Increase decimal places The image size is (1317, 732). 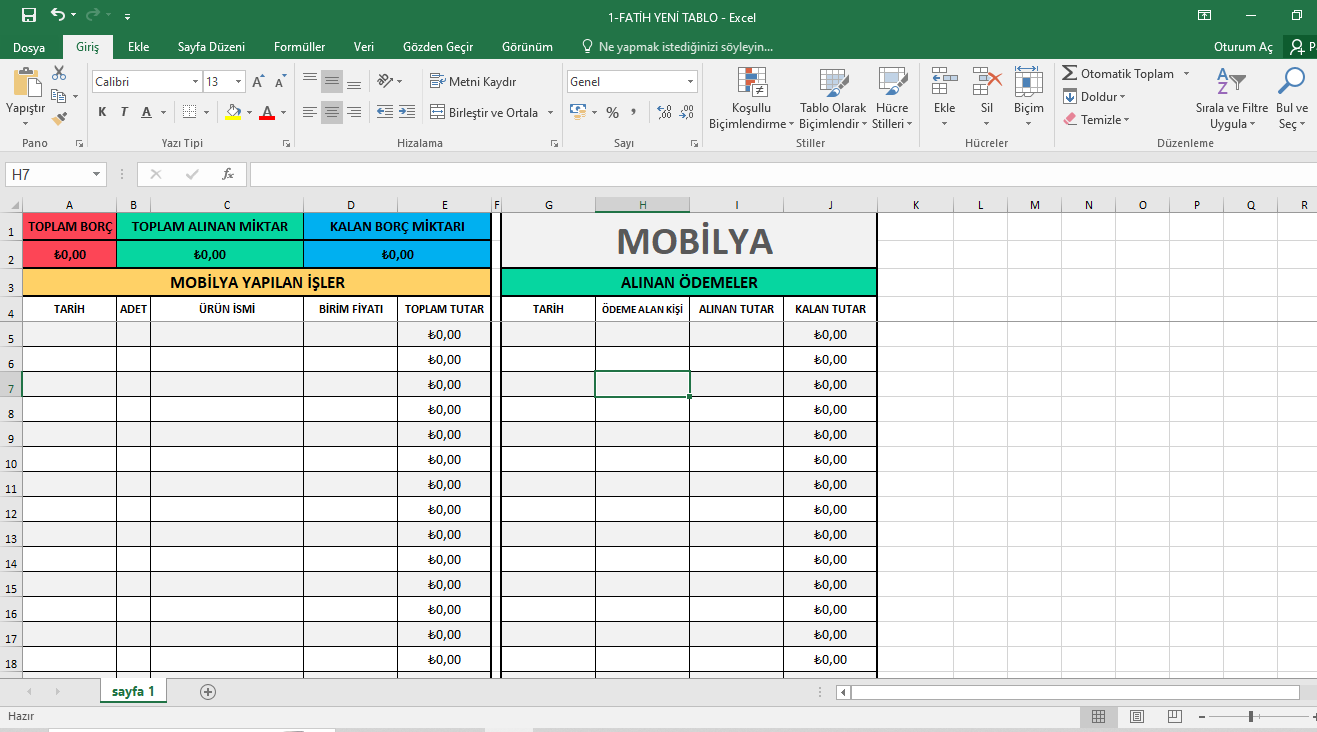pyautogui.click(x=665, y=112)
